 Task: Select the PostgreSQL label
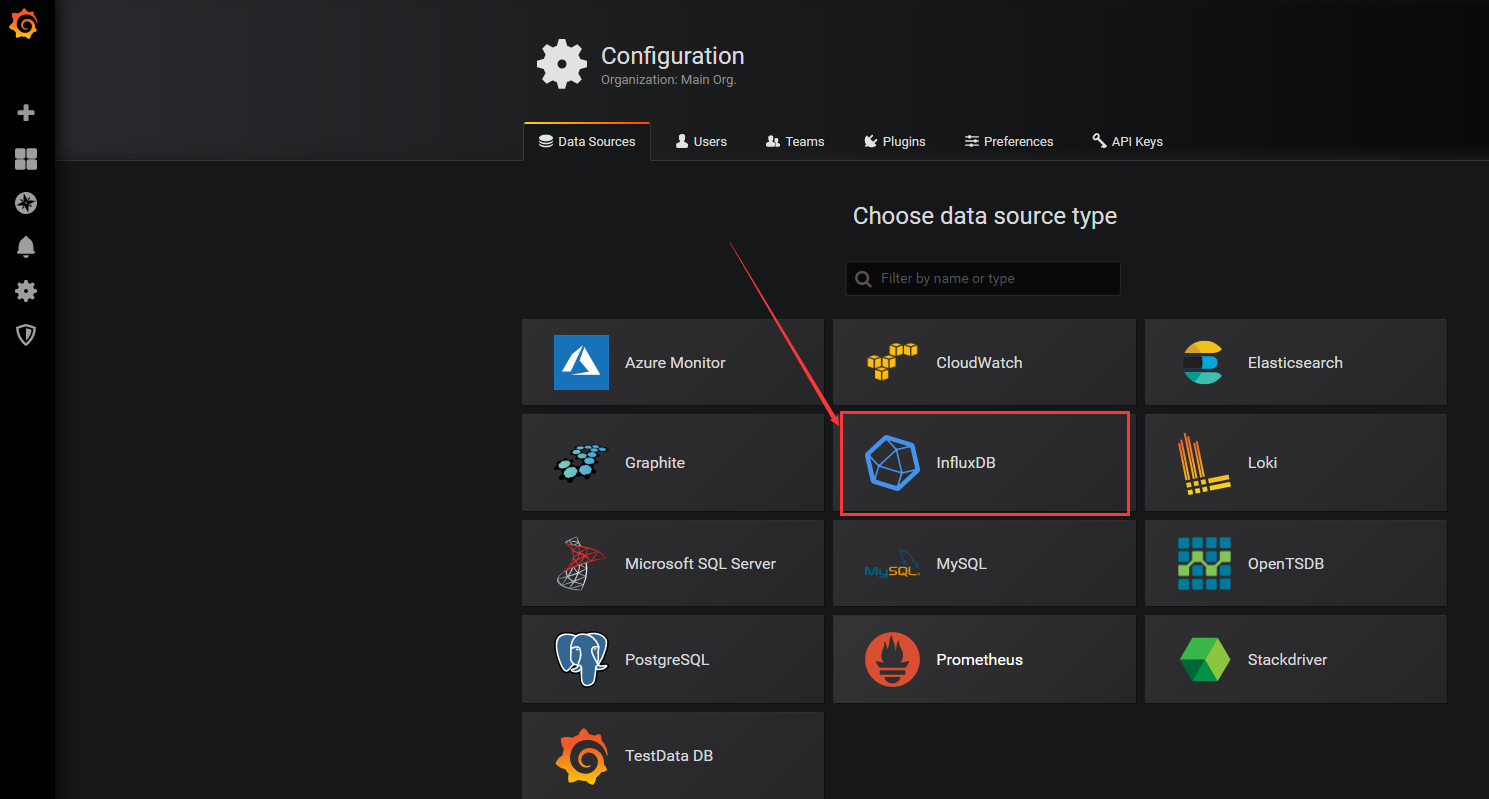coord(667,660)
